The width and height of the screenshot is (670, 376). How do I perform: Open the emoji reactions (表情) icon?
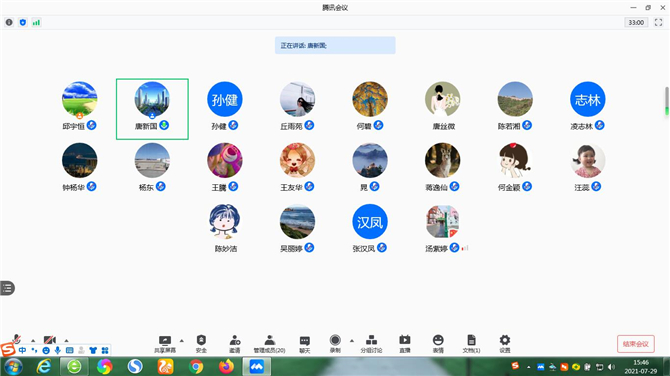click(x=438, y=344)
